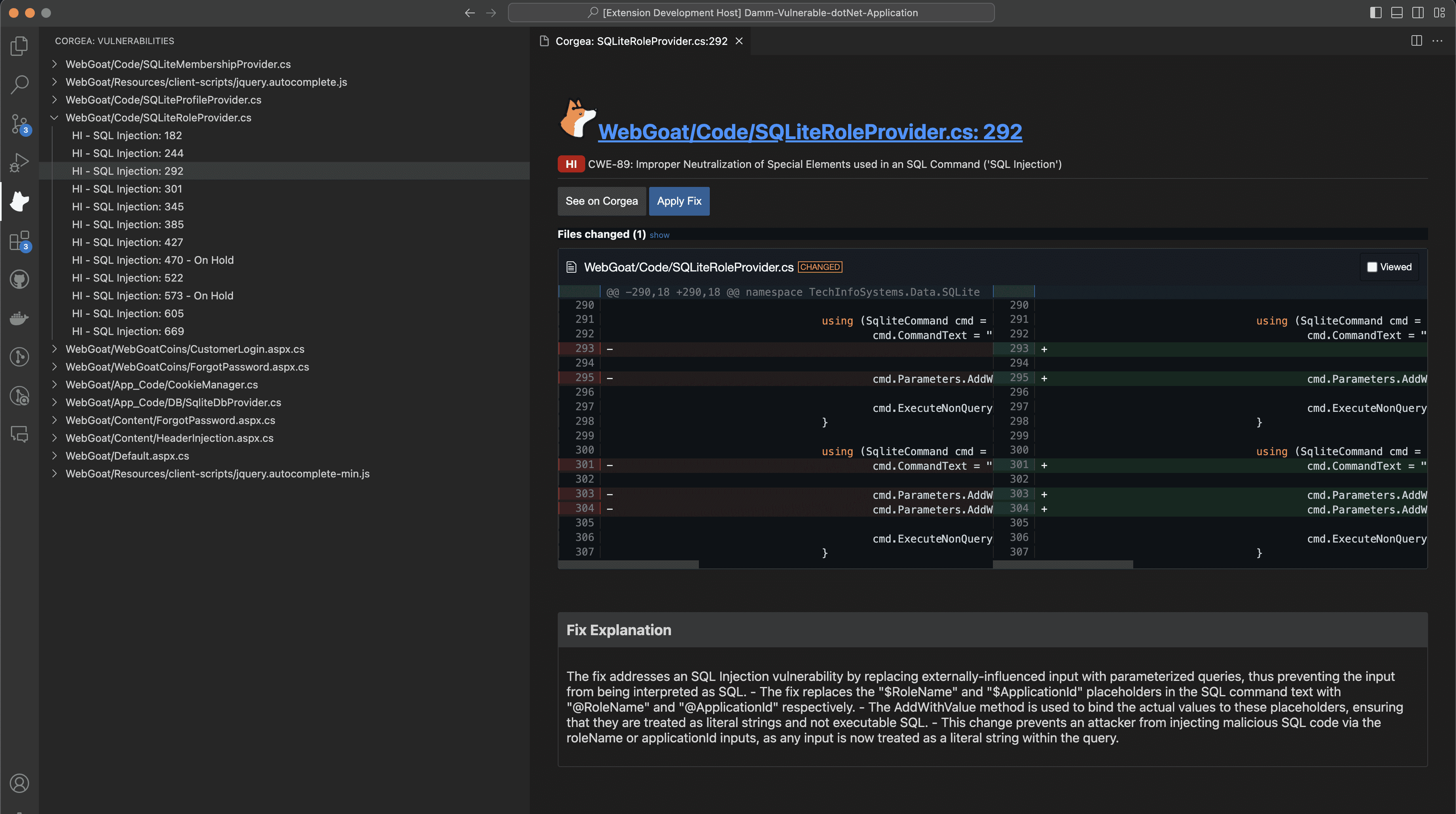Collapse WebGoat/Code/SQLiteRoleProvider.cs tree node
This screenshot has width=1456, height=814.
(54, 118)
